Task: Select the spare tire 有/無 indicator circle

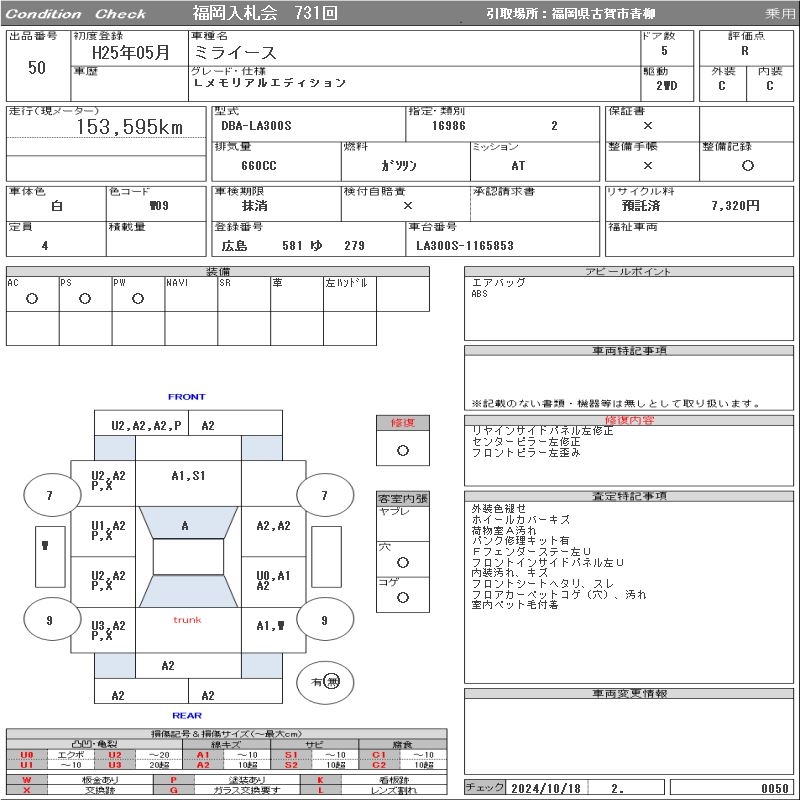Action: click(325, 682)
